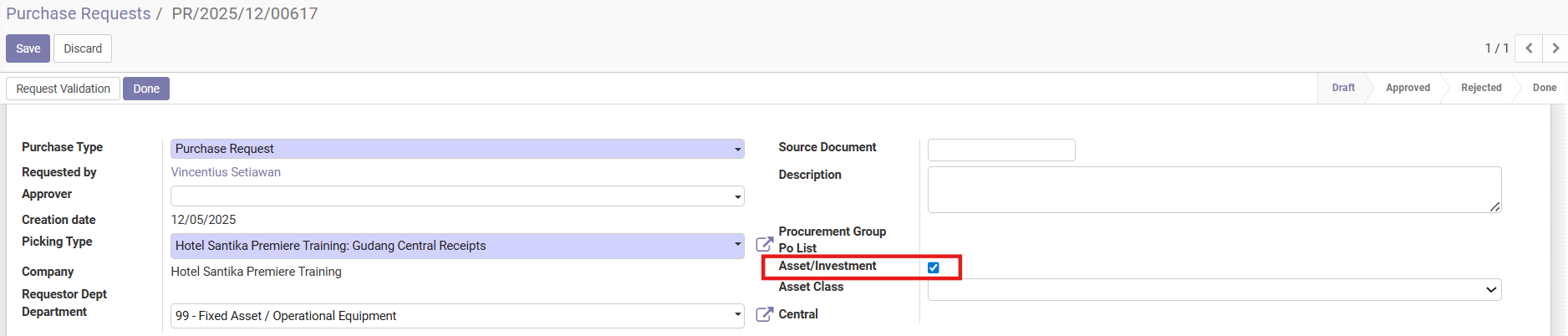Uncheck the Asset/Investment checkbox
The width and height of the screenshot is (1568, 336).
(x=934, y=267)
